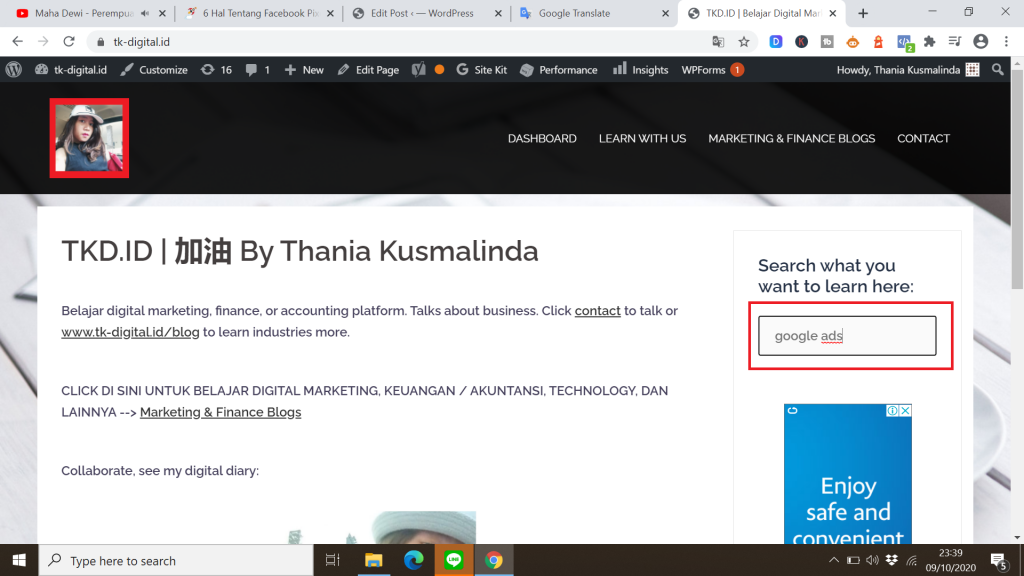Click the search field containing google ads
1024x576 pixels.
pos(847,336)
